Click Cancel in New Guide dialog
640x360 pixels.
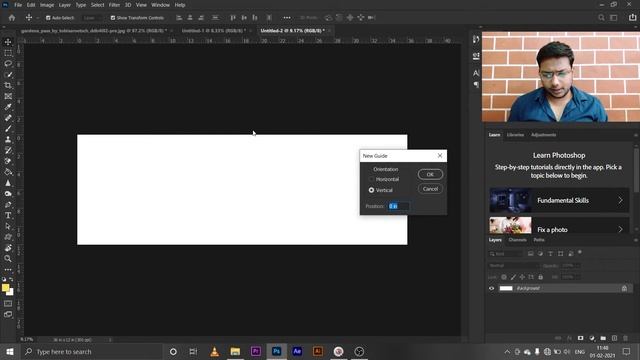[x=430, y=189]
